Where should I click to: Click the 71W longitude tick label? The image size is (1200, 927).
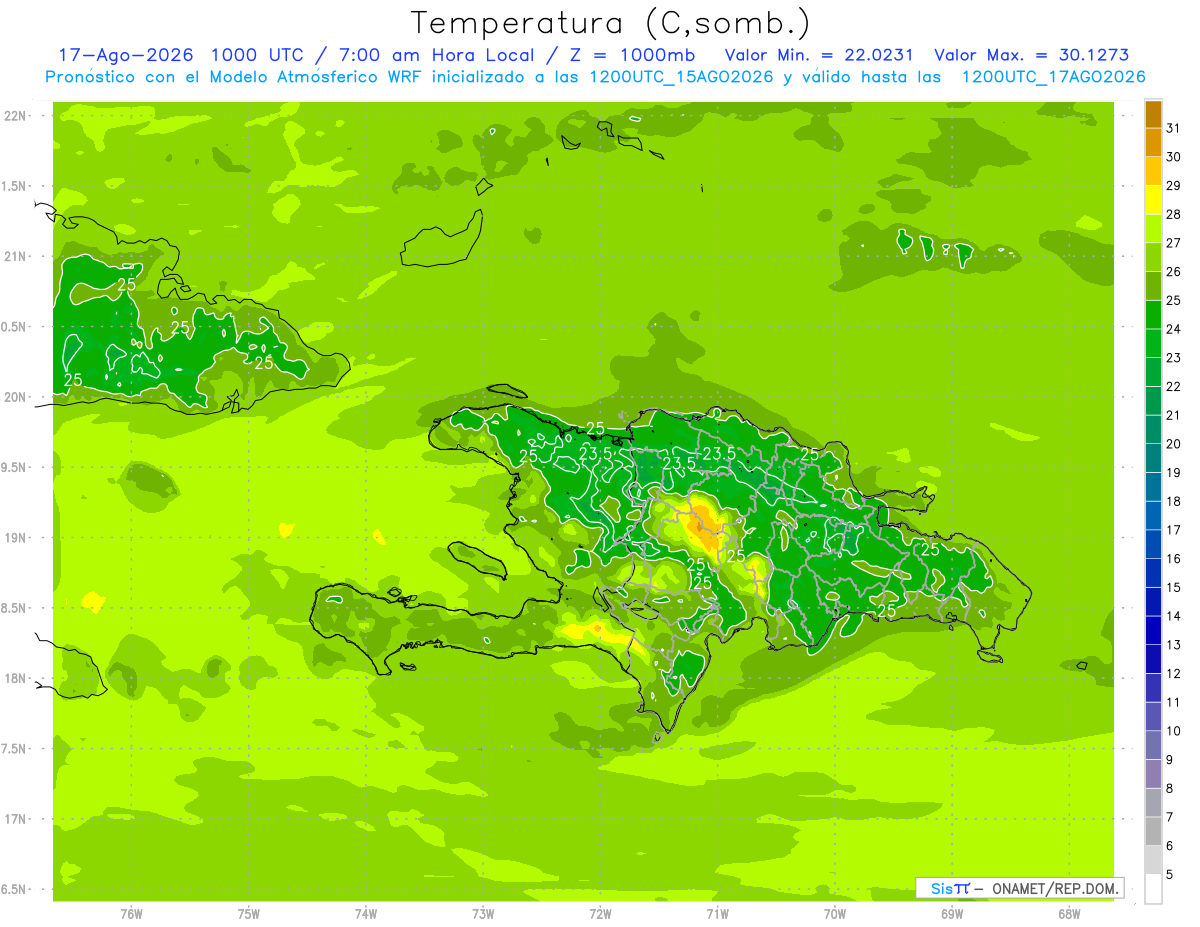pos(717,914)
